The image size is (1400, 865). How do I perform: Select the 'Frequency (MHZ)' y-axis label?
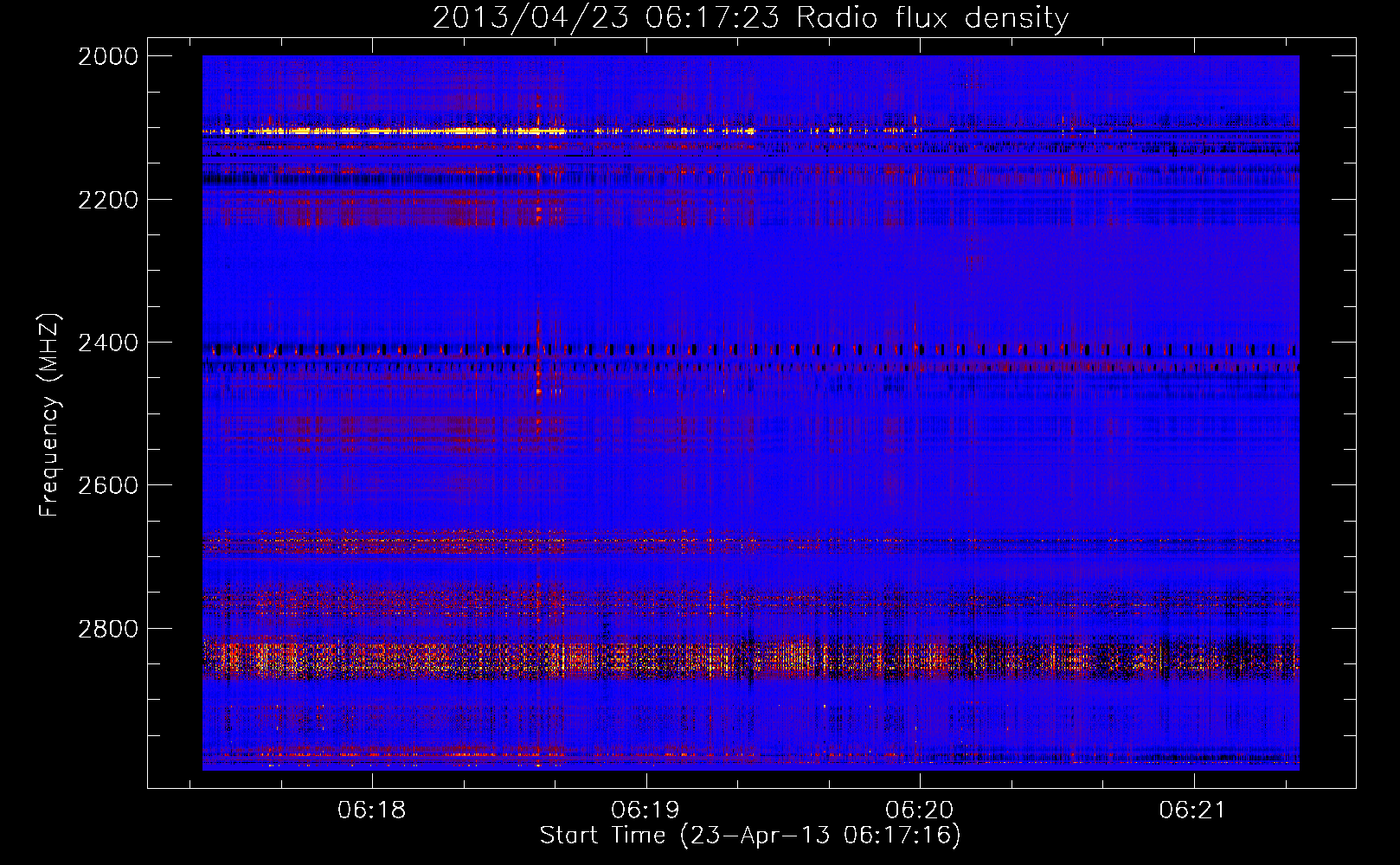[49, 415]
